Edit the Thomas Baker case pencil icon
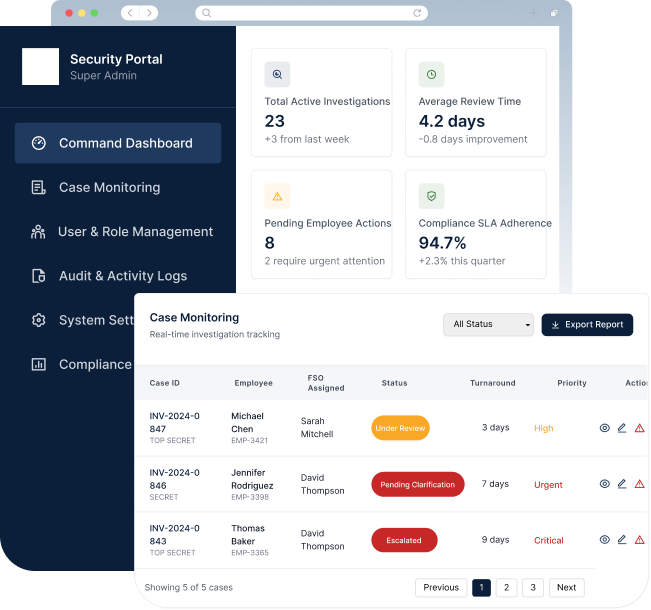 [x=622, y=540]
